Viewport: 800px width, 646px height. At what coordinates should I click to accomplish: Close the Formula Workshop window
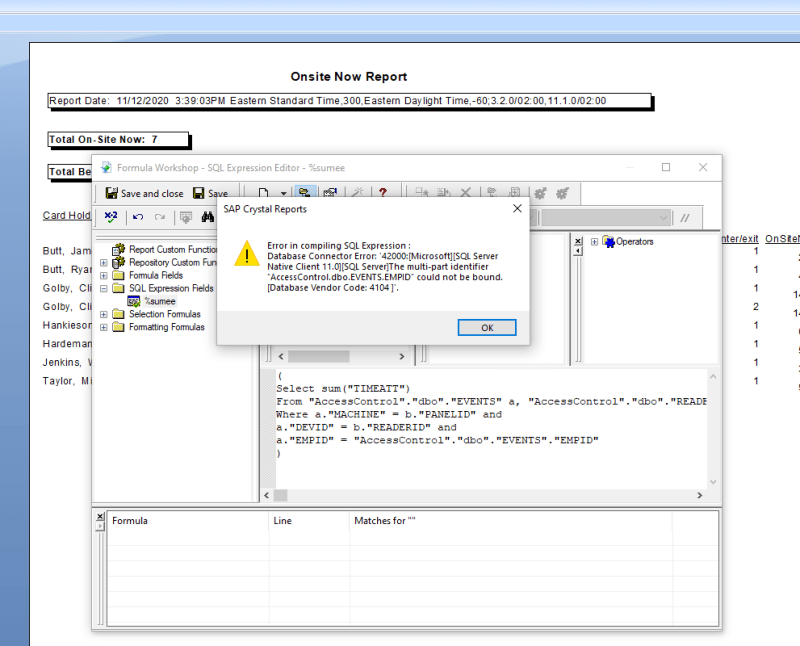click(x=703, y=167)
